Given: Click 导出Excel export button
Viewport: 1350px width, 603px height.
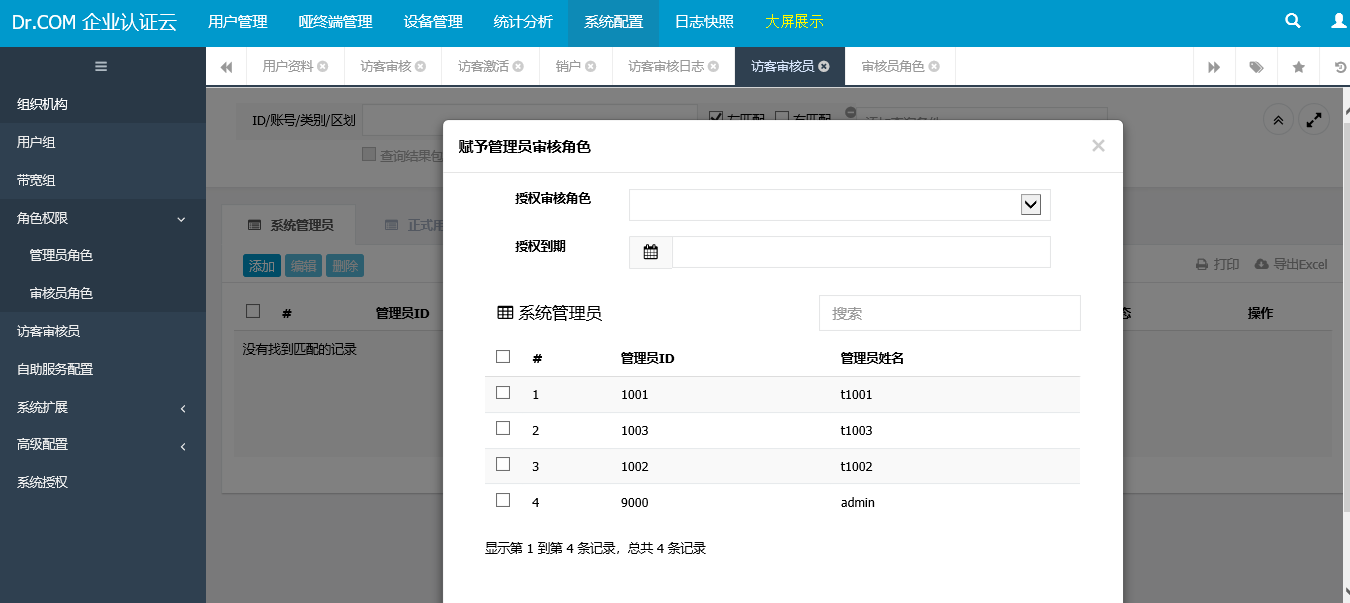Looking at the screenshot, I should click(1291, 264).
